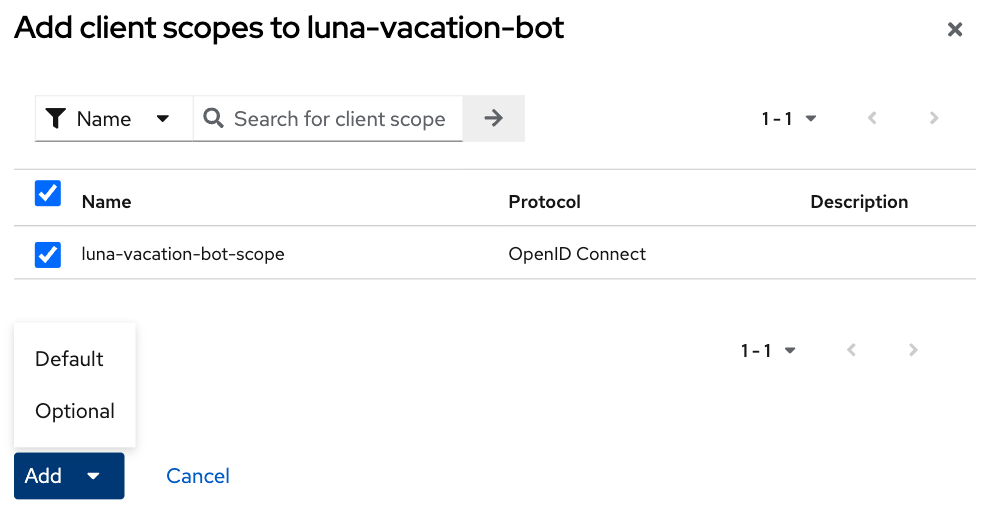Go to next page in top pagination
Image resolution: width=992 pixels, height=510 pixels.
tap(934, 118)
